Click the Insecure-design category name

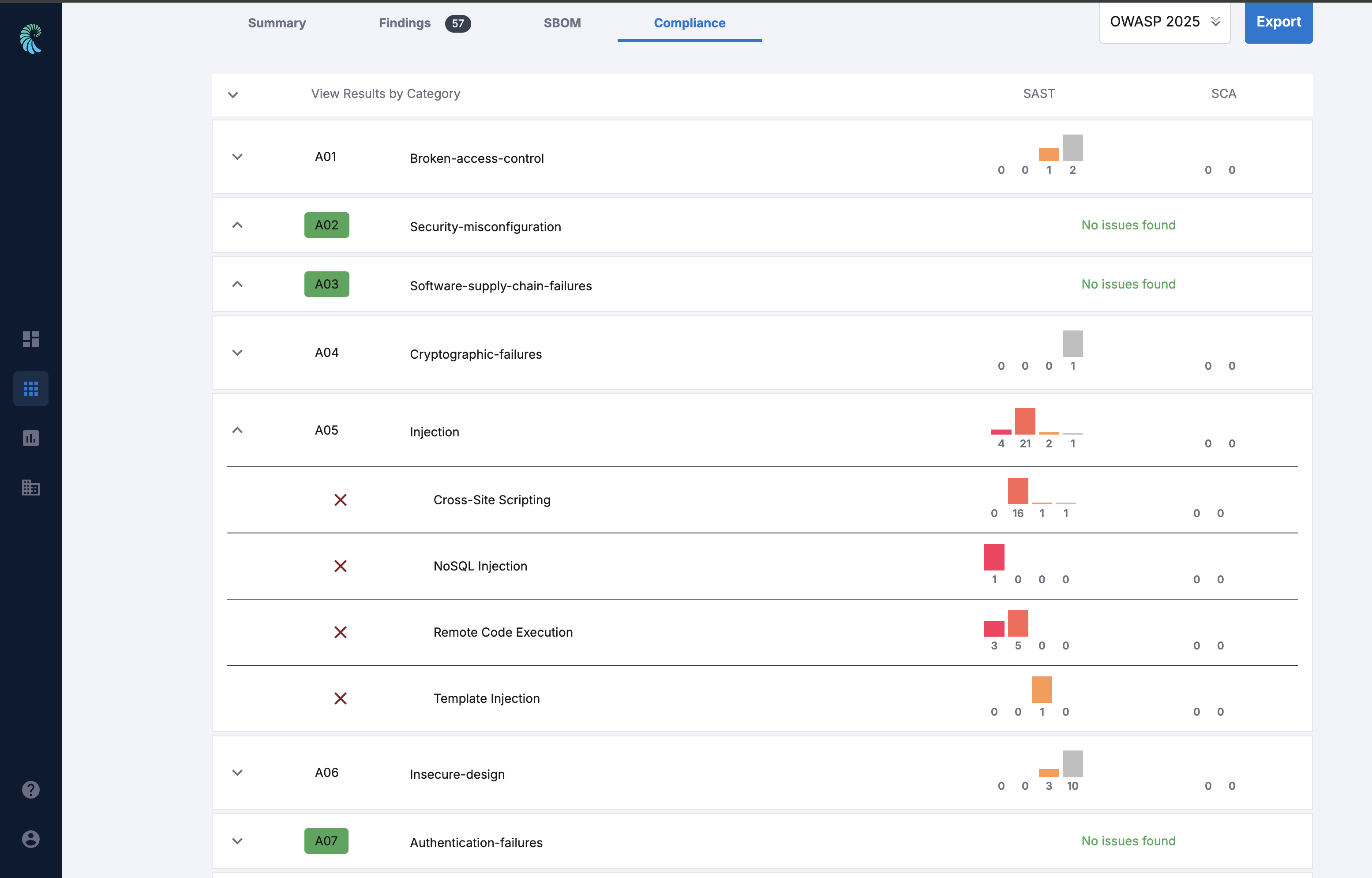(x=457, y=774)
